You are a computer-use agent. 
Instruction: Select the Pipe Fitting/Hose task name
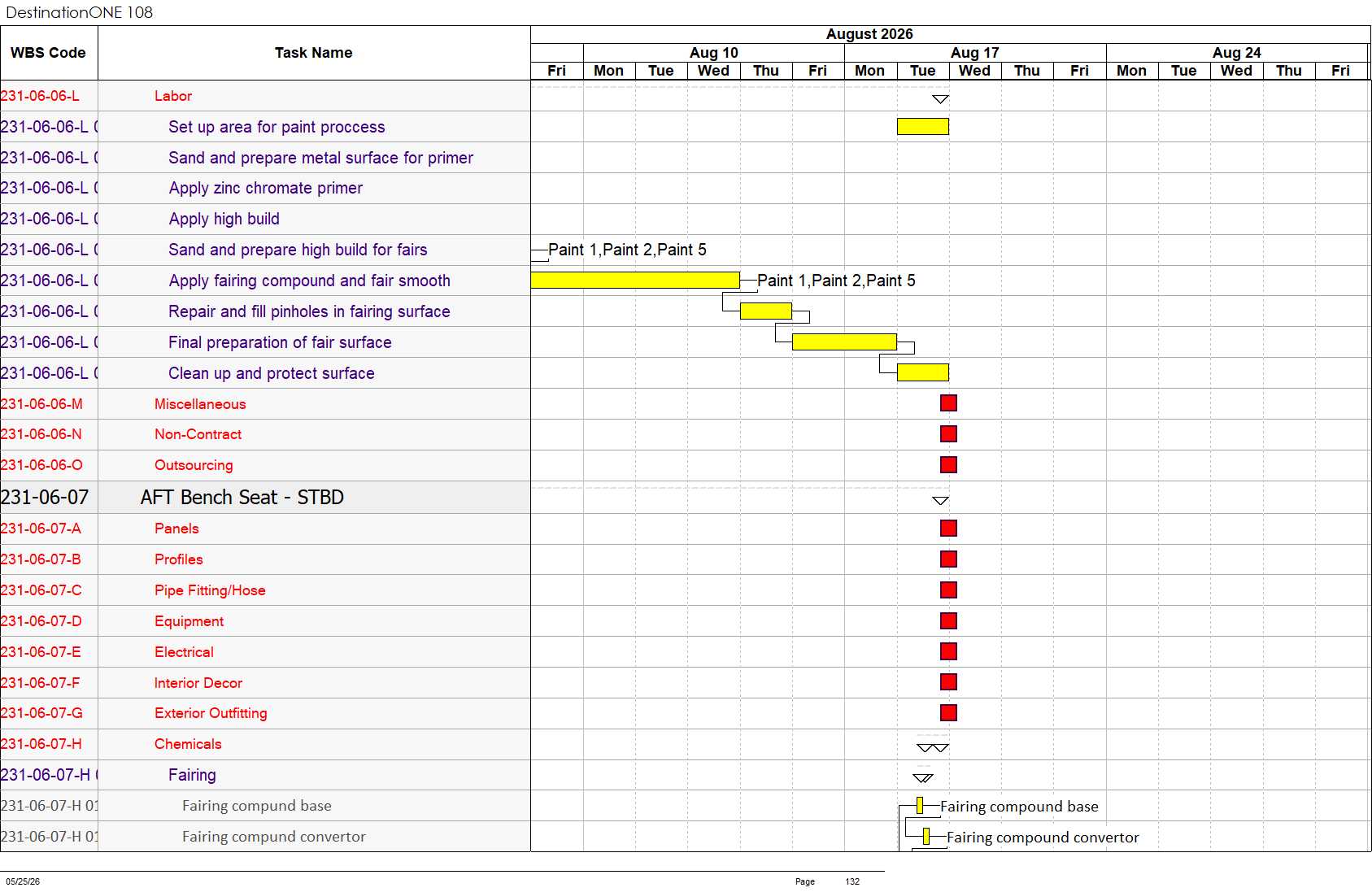pyautogui.click(x=210, y=590)
